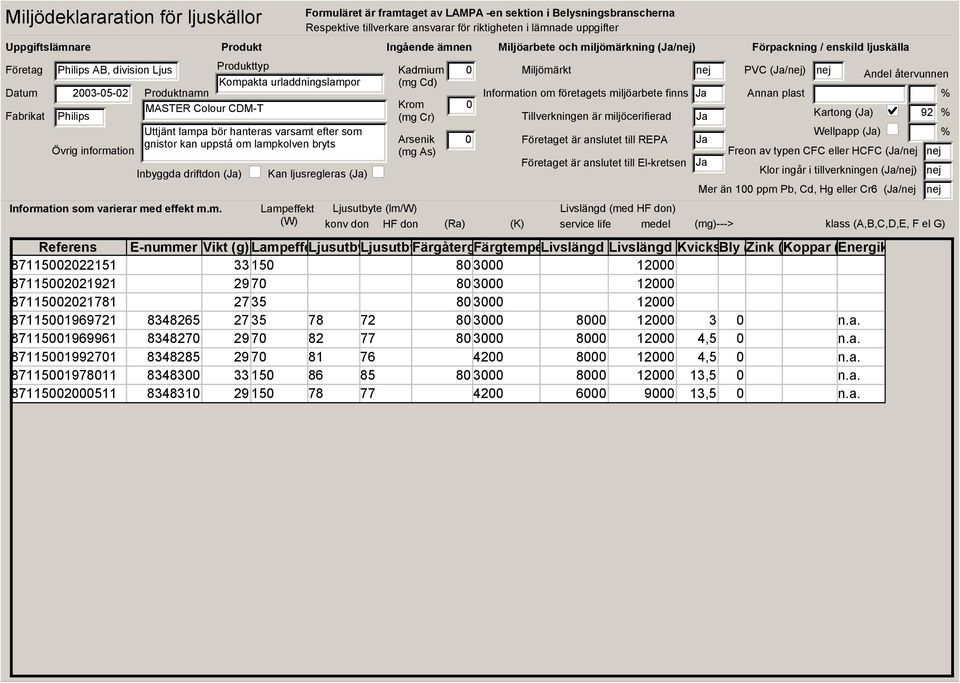The image size is (960, 683).
Task: Click the Produktnamn field MASTER Colour CDM-T
Action: [x=264, y=110]
